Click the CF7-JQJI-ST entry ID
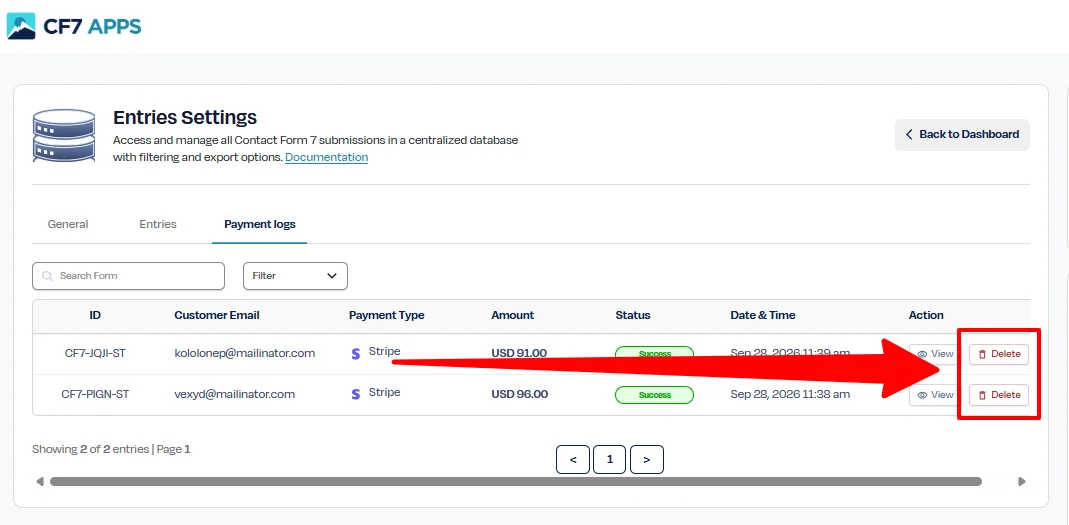This screenshot has width=1069, height=525. (x=95, y=353)
